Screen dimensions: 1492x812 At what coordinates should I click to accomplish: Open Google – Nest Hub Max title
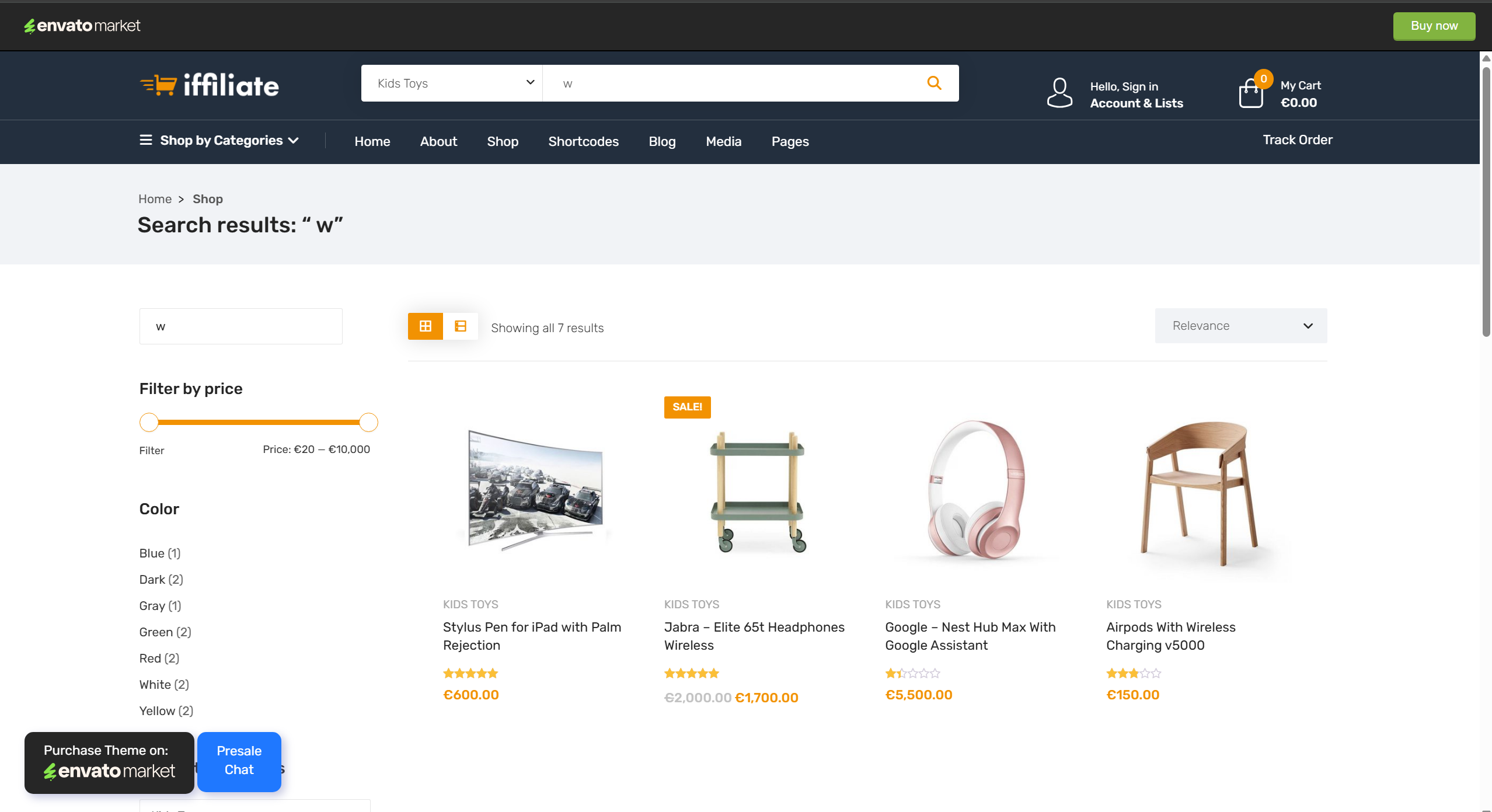pos(970,636)
